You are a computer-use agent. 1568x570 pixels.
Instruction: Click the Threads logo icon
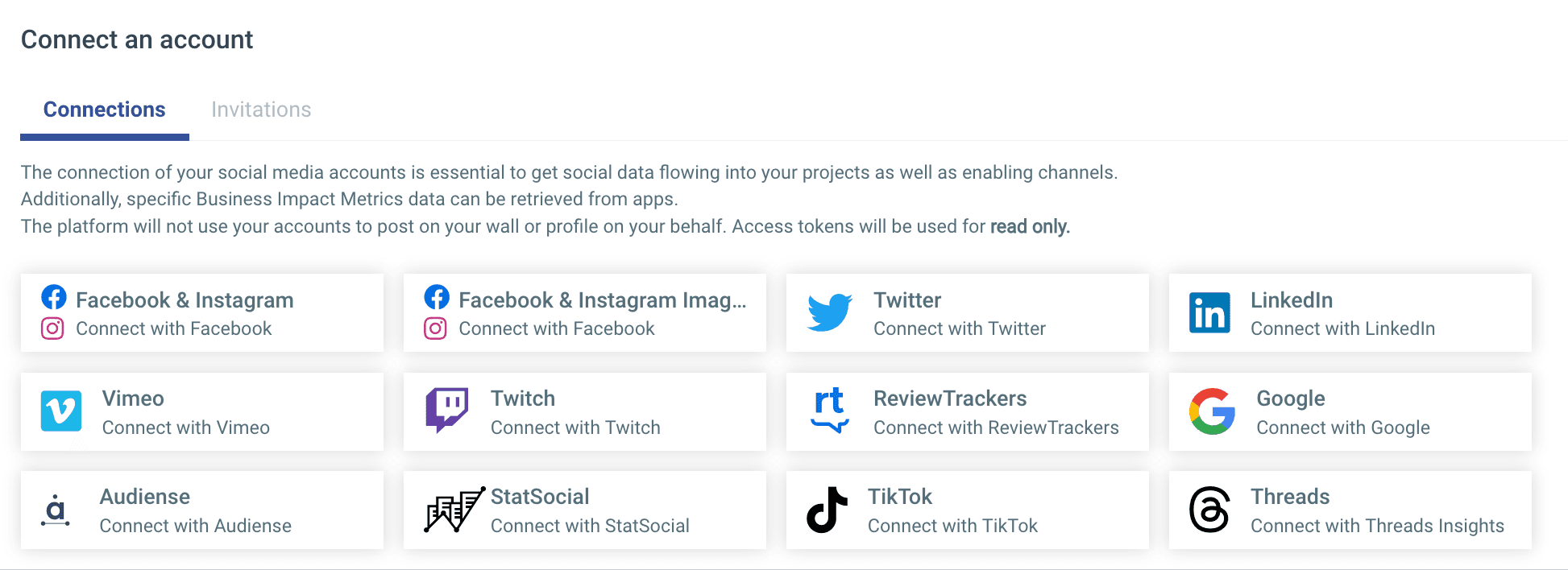click(1209, 510)
